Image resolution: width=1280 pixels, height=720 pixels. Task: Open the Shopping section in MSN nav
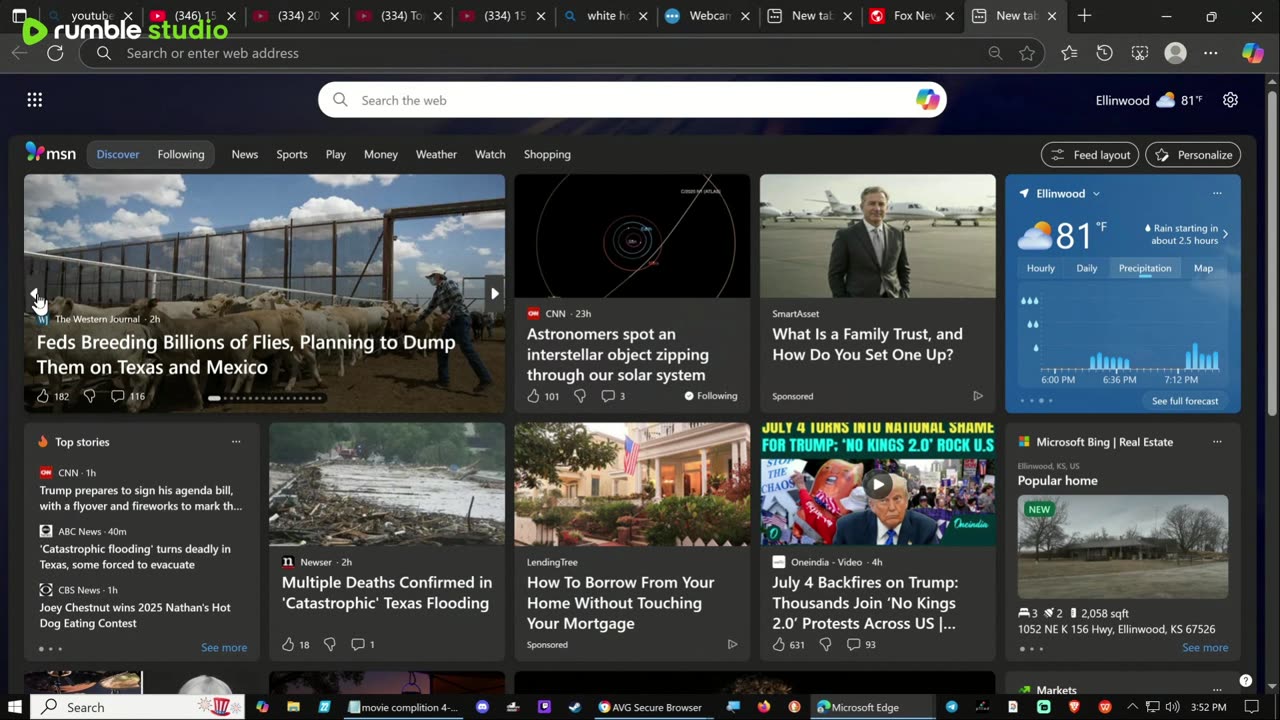pyautogui.click(x=547, y=154)
